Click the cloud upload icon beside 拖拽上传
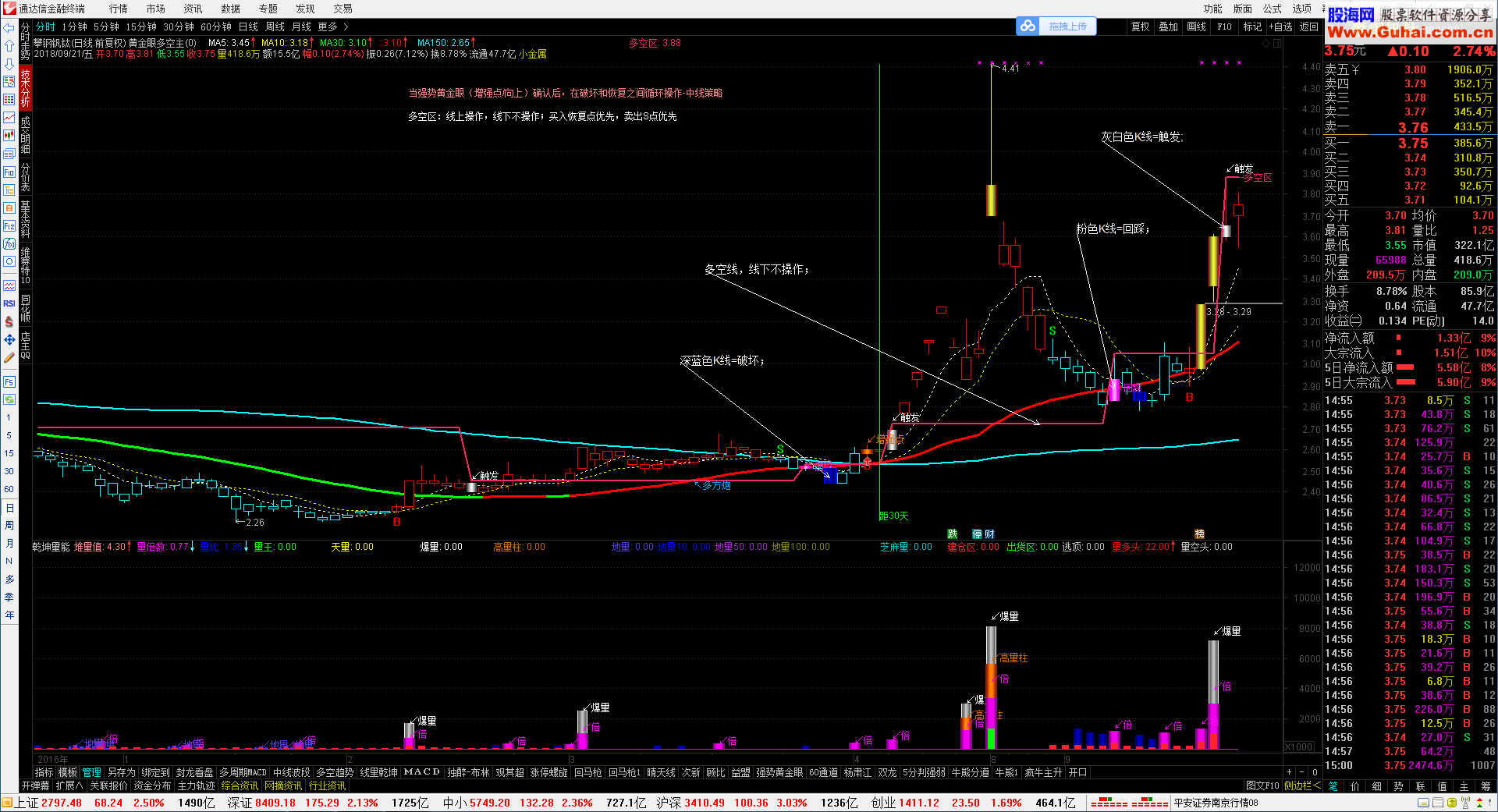The image size is (1498, 812). (x=1028, y=27)
